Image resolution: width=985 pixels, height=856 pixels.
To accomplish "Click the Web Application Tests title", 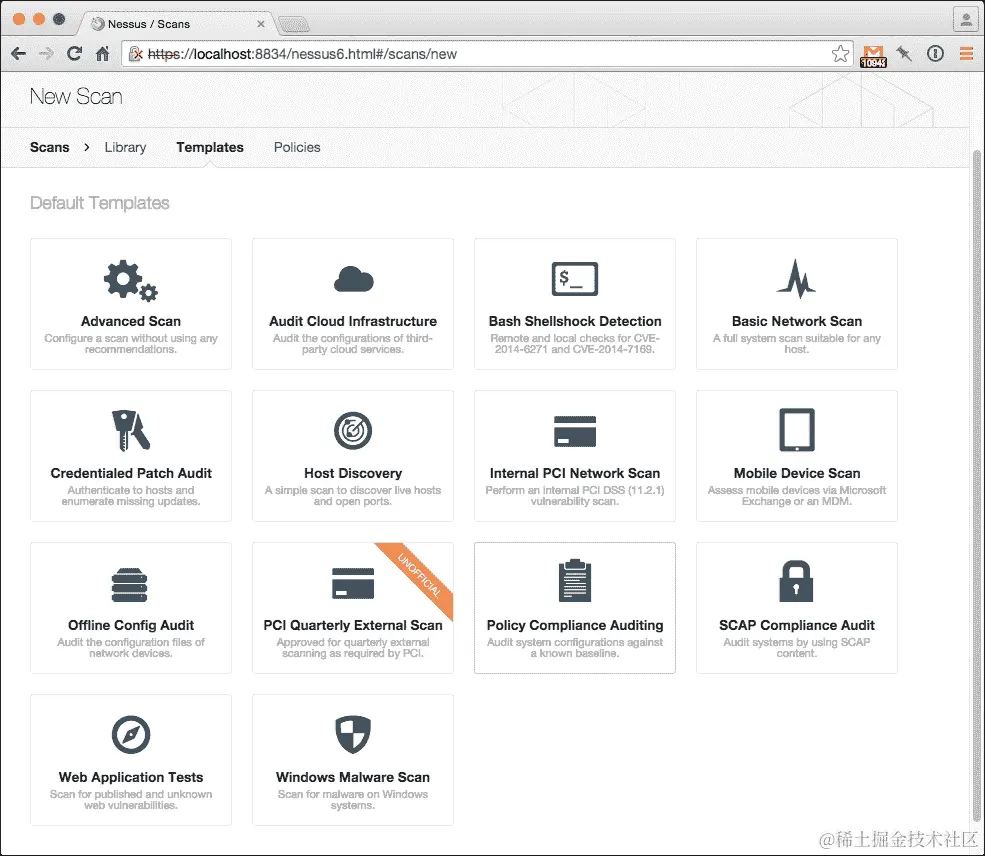I will (x=131, y=777).
